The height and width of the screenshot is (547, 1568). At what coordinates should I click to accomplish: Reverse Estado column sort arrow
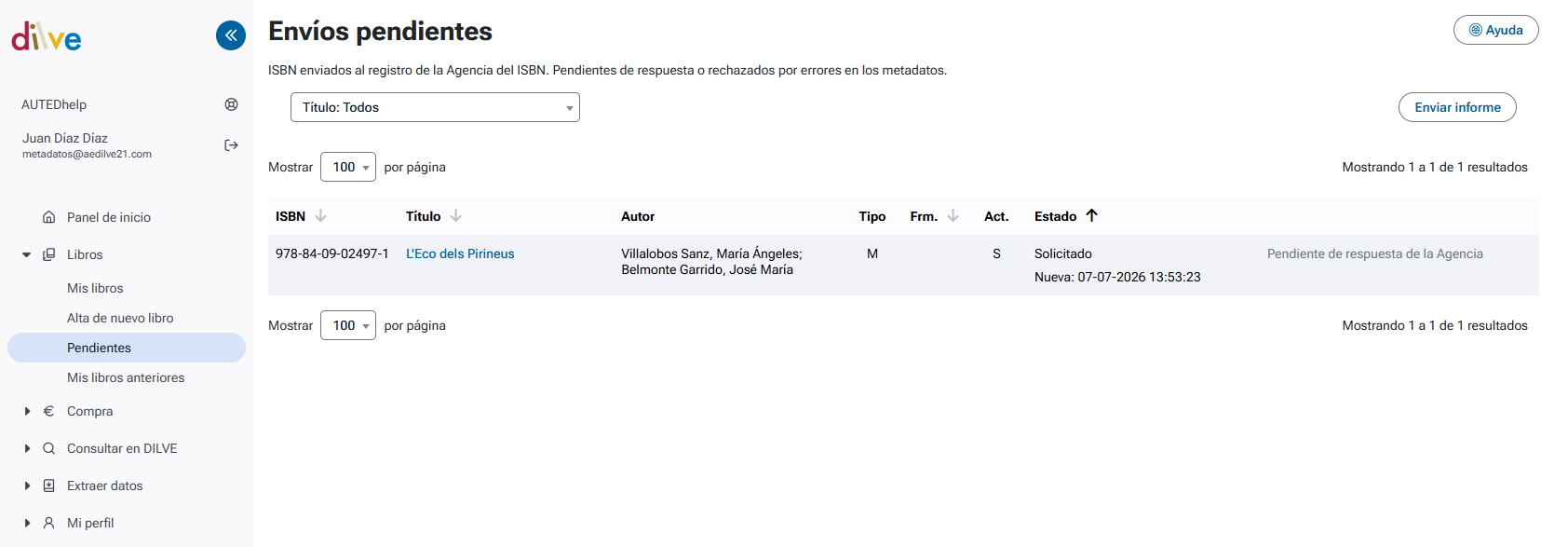tap(1091, 216)
